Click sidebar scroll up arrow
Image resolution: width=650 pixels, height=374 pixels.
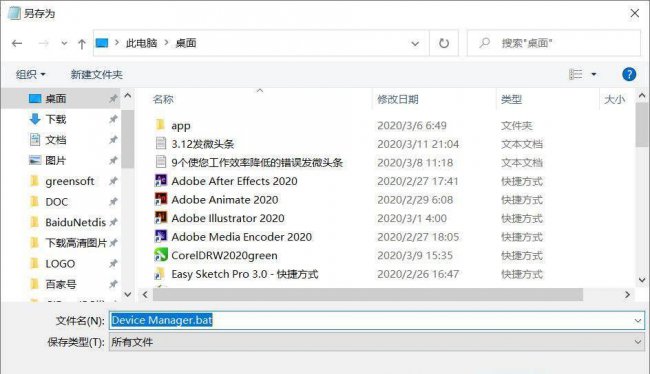[128, 96]
